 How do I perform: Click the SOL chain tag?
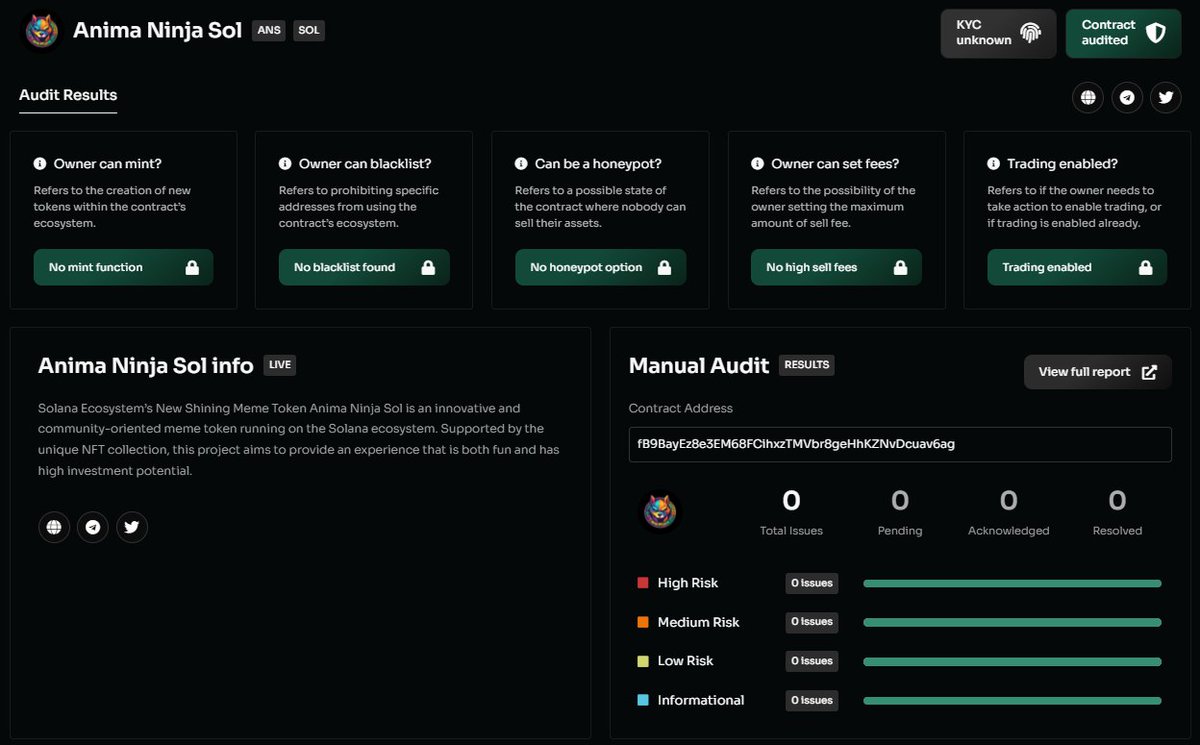(x=309, y=30)
